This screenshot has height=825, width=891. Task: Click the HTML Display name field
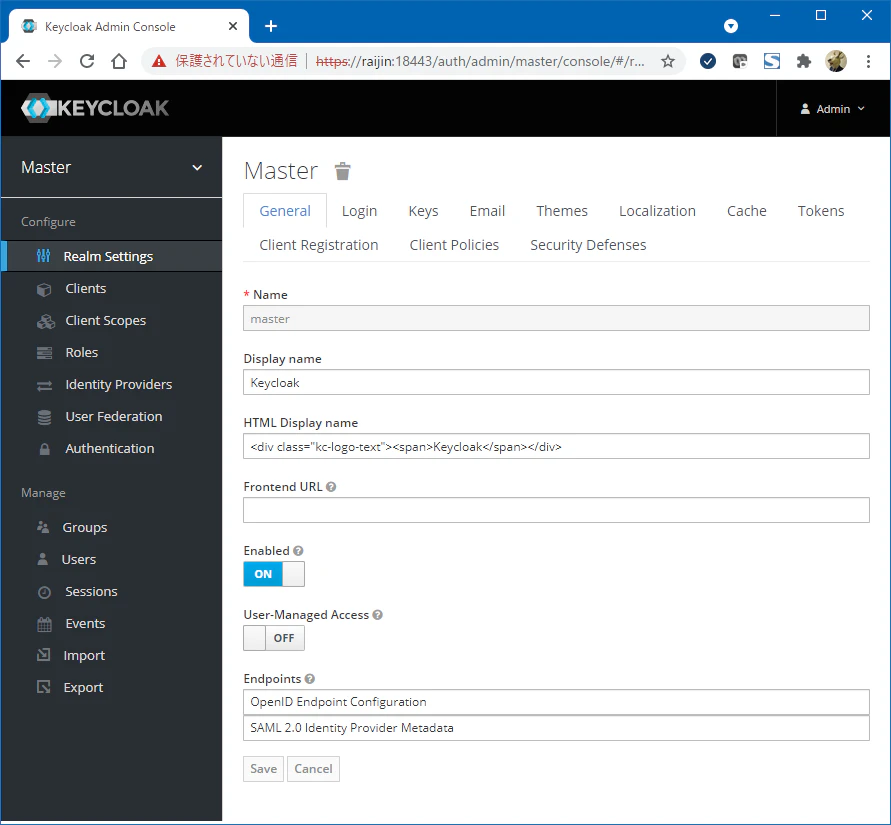point(556,447)
